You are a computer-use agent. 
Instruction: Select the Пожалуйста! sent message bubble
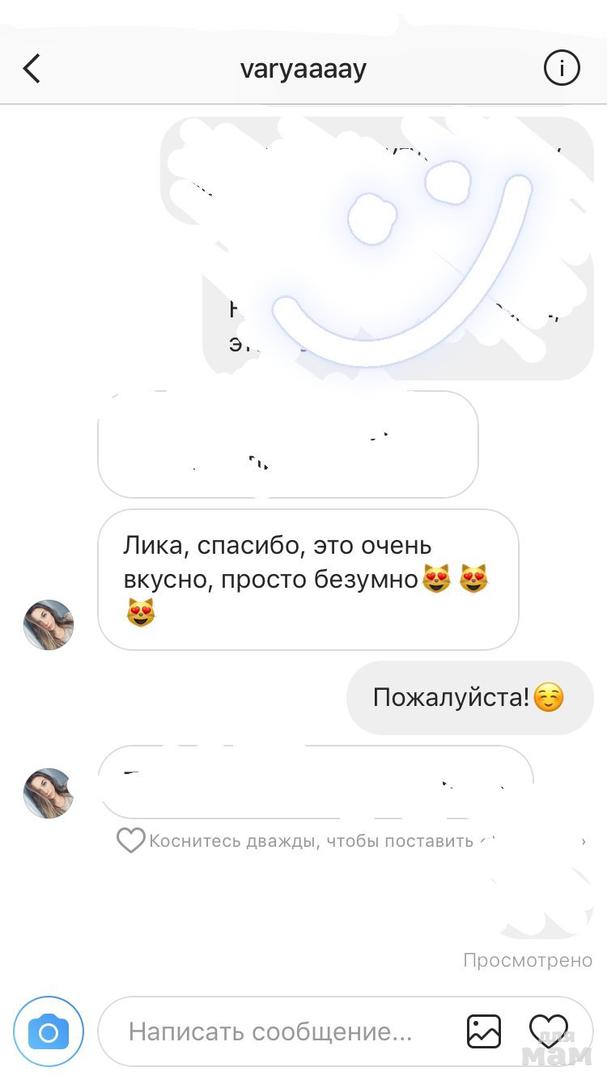coord(470,698)
